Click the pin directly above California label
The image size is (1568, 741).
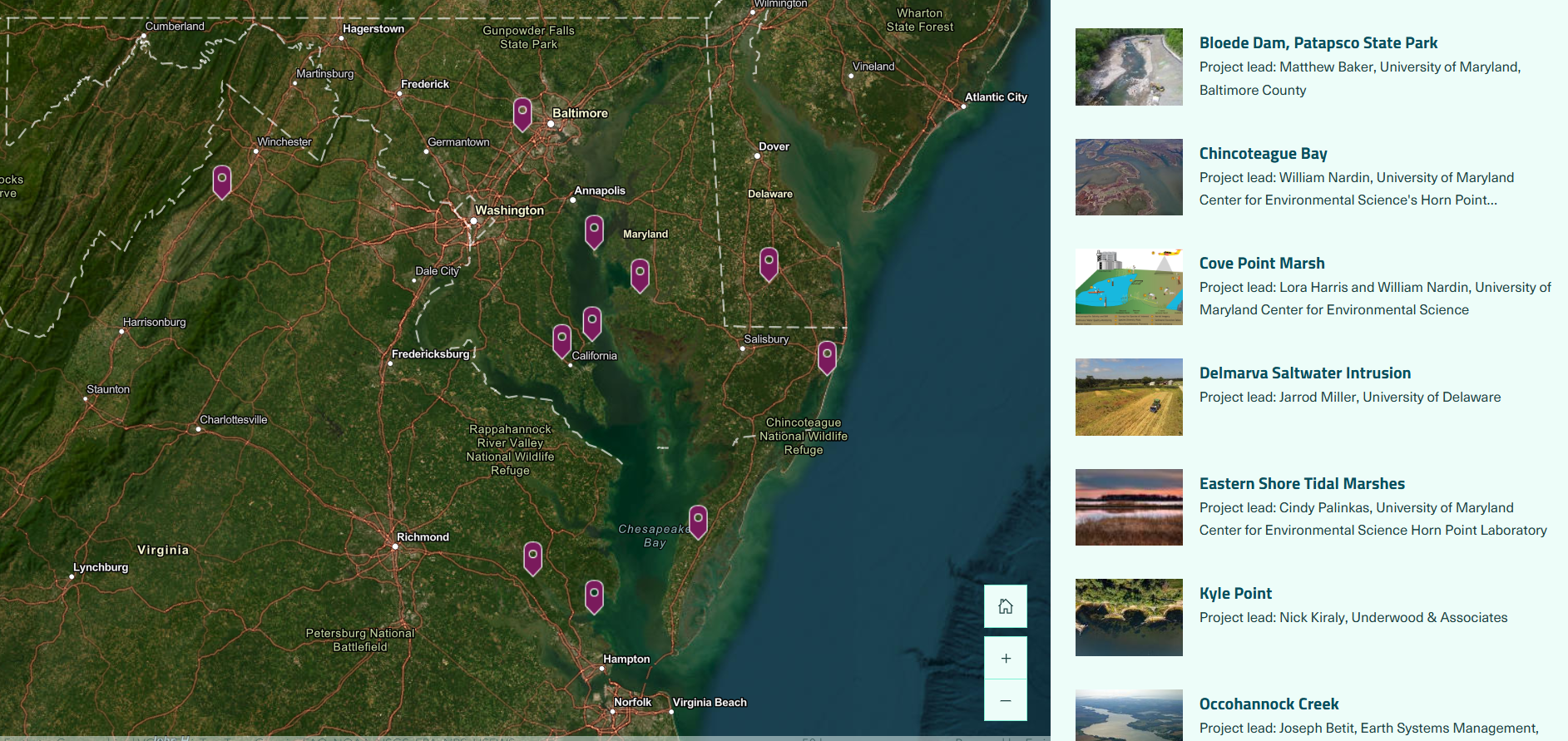591,322
